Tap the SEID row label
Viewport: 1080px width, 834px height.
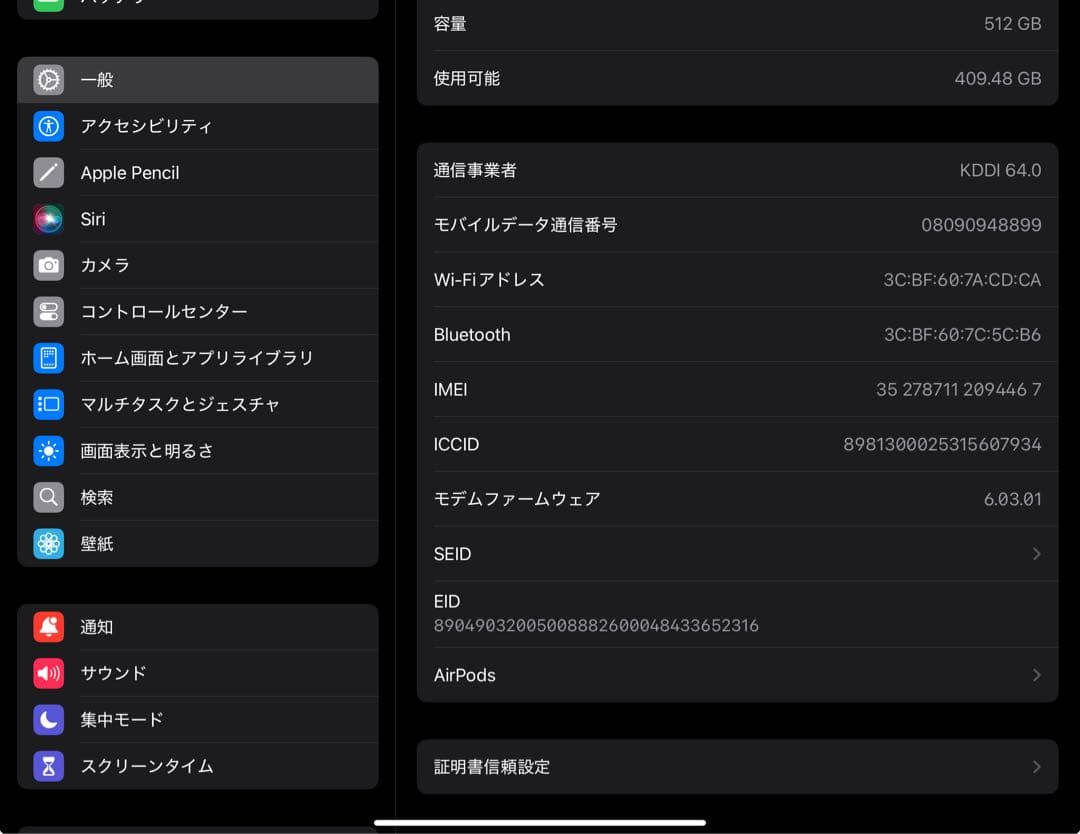pyautogui.click(x=453, y=554)
